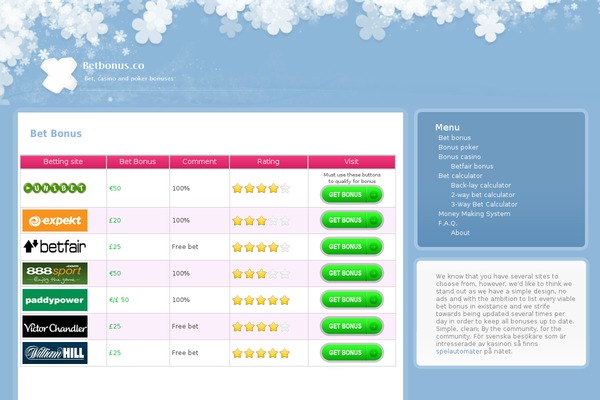Screen dimensions: 600x400
Task: Get the bonus for William Hill
Action: 352,352
